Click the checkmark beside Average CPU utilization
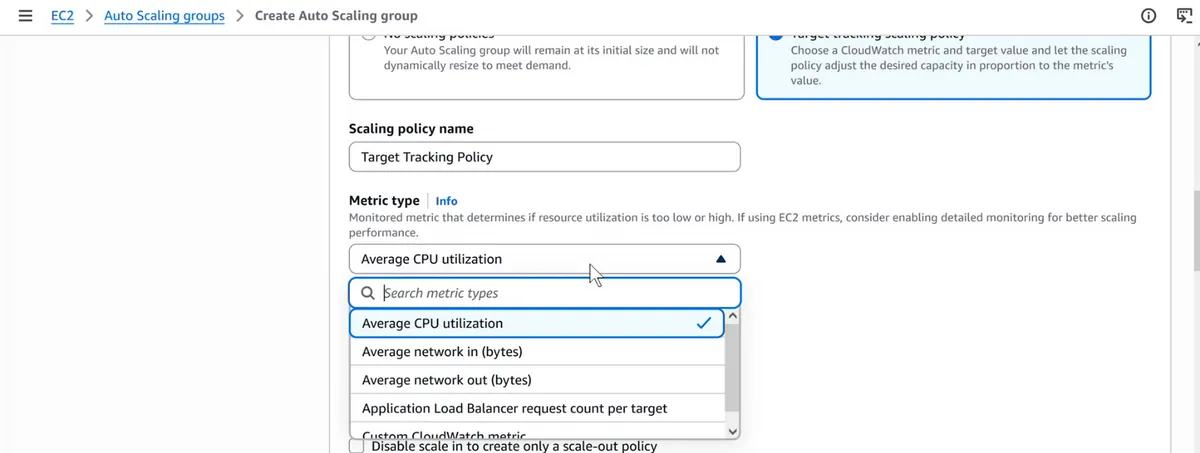 click(x=705, y=323)
